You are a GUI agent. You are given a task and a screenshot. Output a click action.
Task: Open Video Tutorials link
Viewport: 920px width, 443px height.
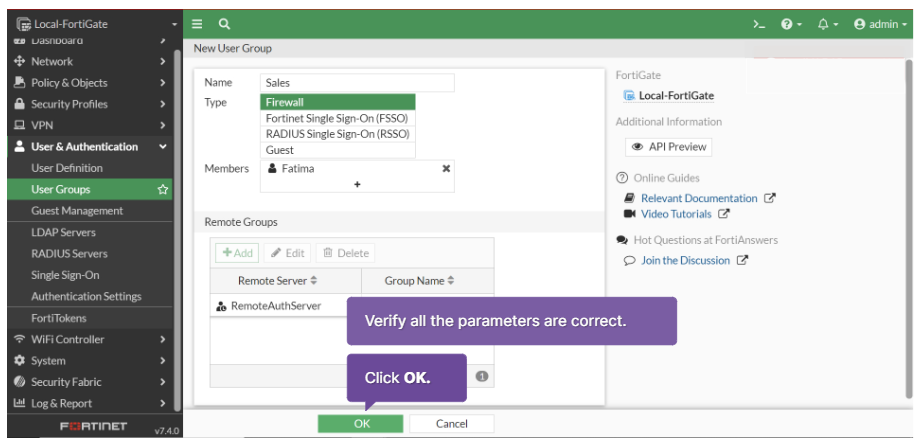tap(676, 214)
